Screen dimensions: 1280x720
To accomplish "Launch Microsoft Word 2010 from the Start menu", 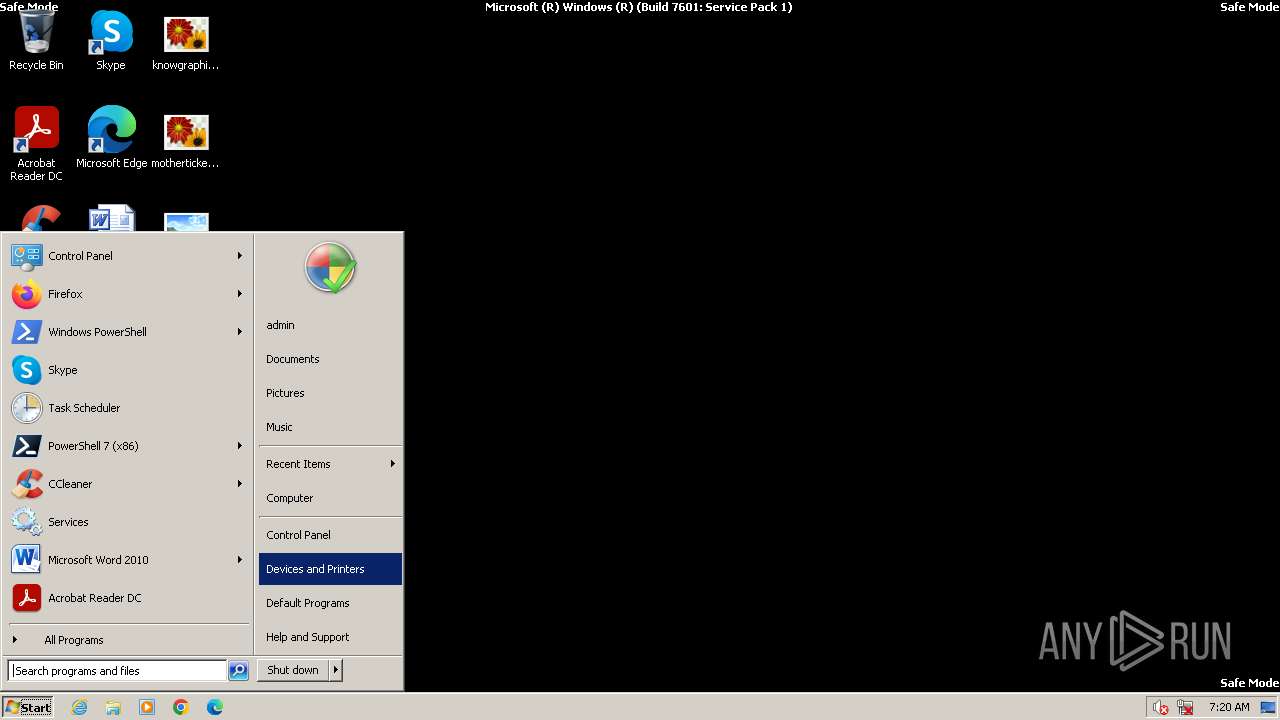I will coord(127,560).
